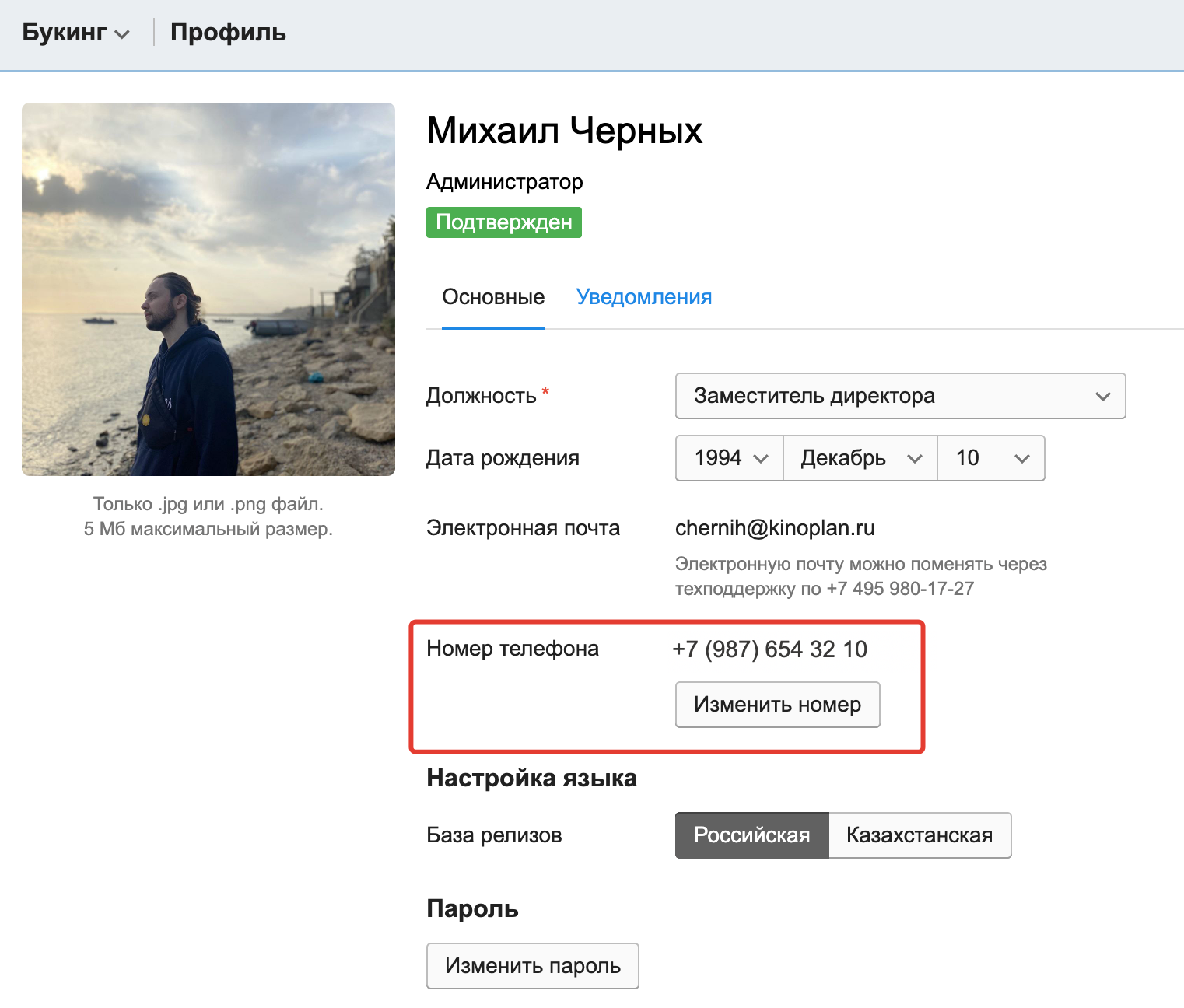The width and height of the screenshot is (1184, 1008).
Task: Select the Российская release base
Action: [x=752, y=835]
